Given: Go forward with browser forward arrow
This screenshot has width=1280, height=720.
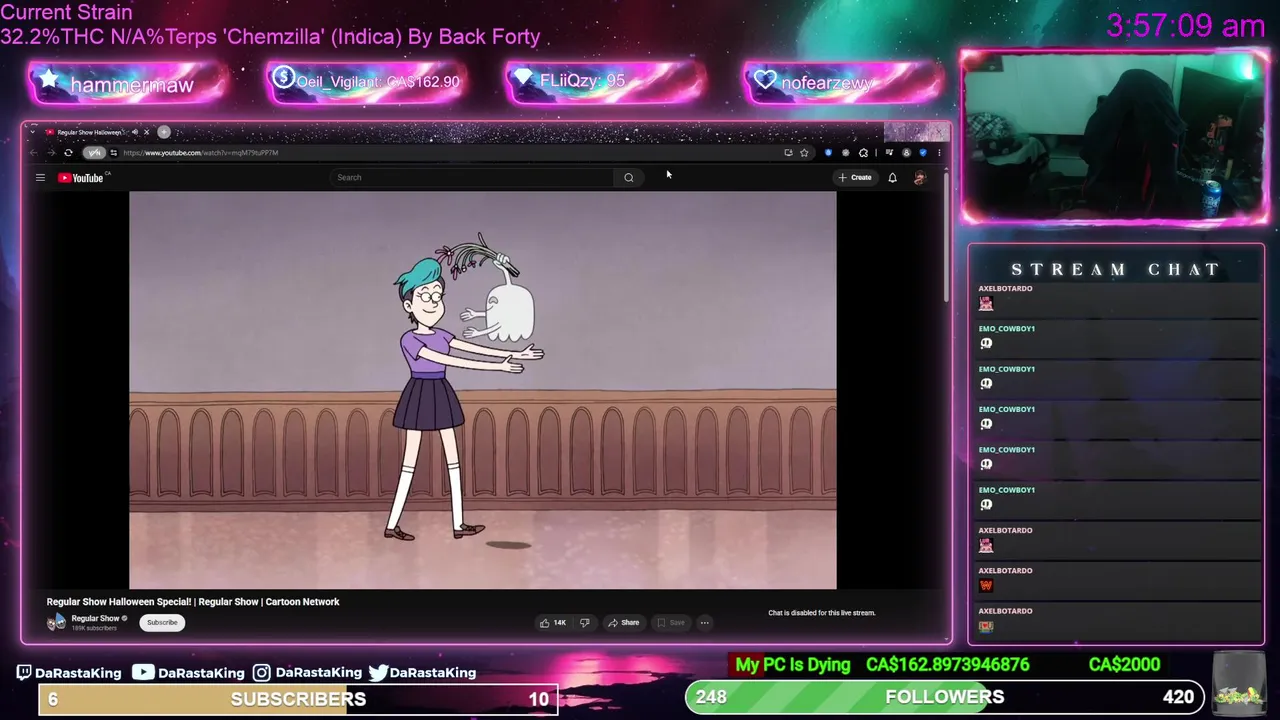Looking at the screenshot, I should (50, 153).
